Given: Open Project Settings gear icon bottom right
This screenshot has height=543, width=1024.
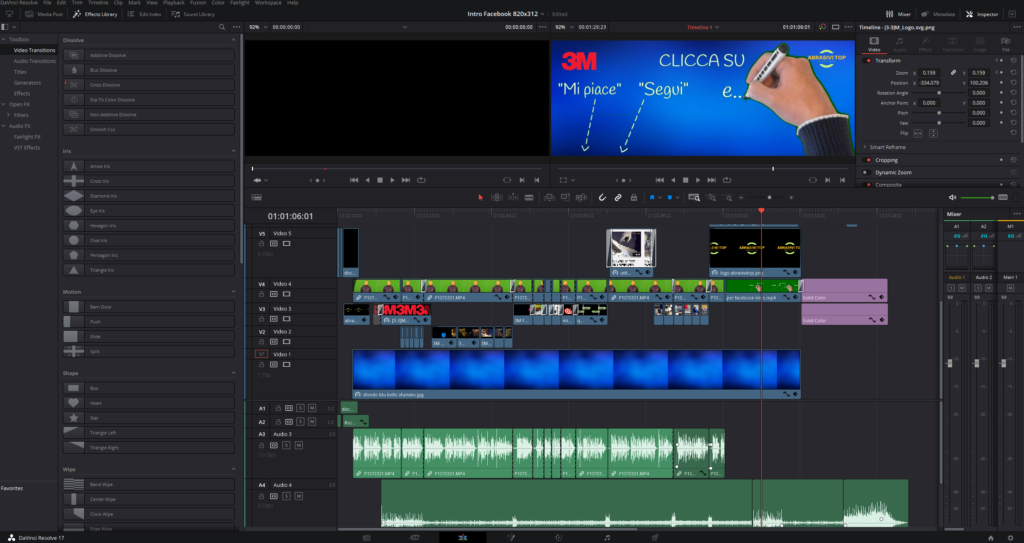Looking at the screenshot, I should pos(1008,538).
